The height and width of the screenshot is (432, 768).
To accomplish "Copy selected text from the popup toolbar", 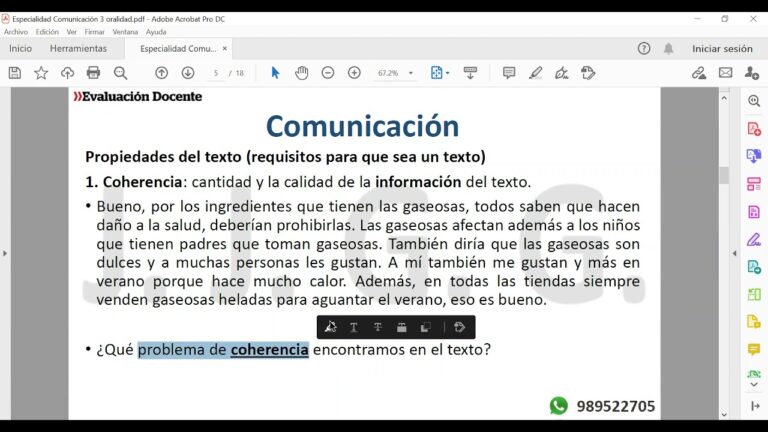I will [x=426, y=327].
